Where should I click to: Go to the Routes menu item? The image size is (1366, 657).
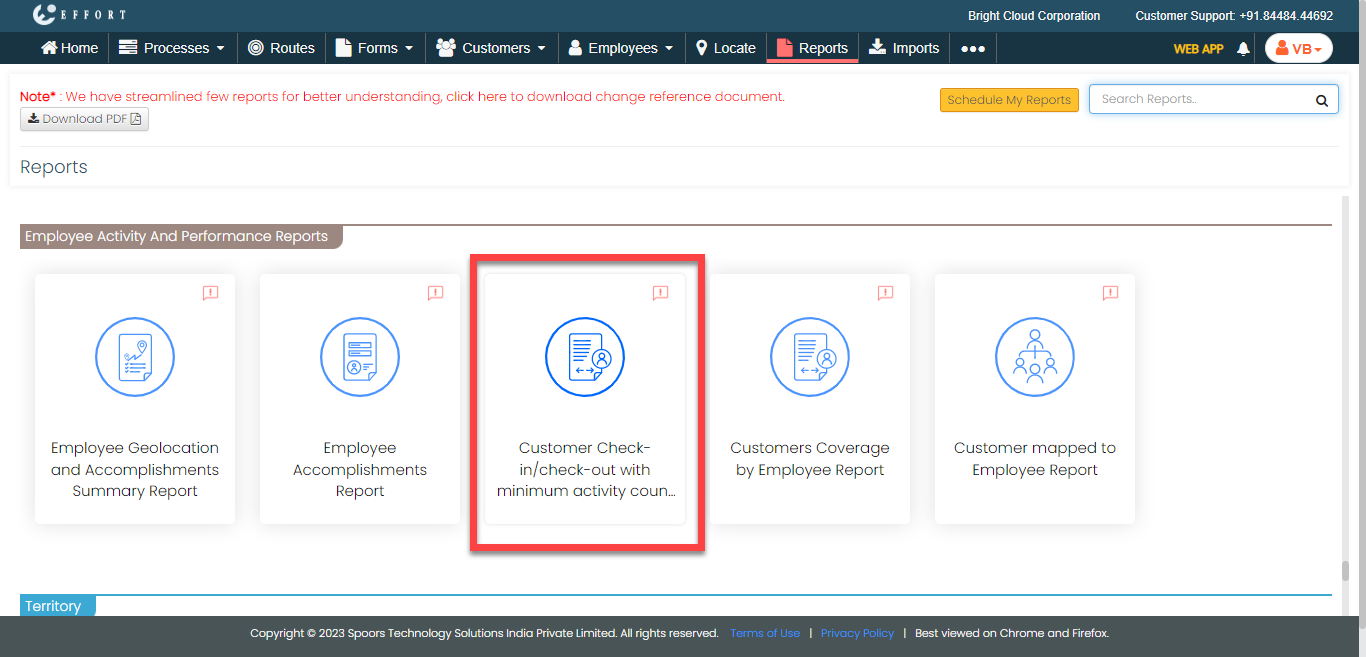[281, 48]
